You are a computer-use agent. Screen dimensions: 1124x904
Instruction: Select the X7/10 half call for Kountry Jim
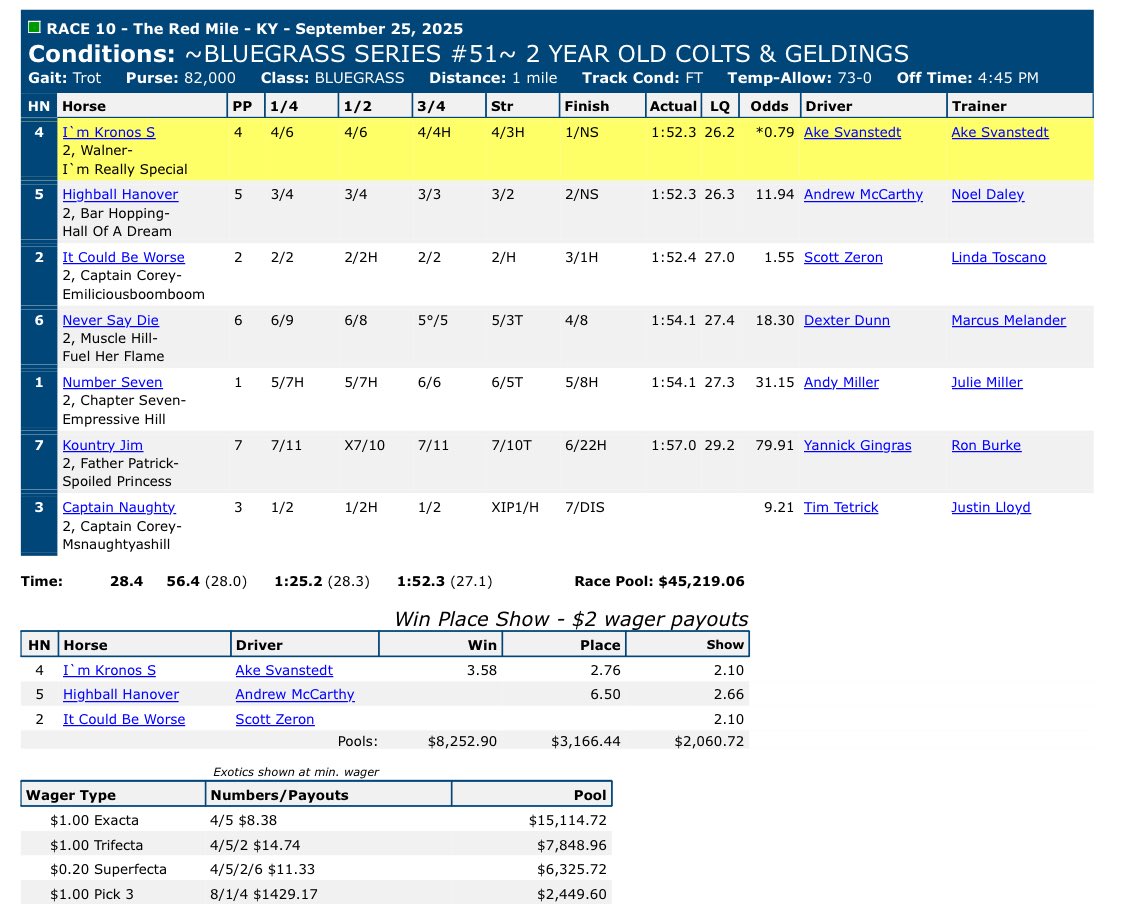point(365,445)
